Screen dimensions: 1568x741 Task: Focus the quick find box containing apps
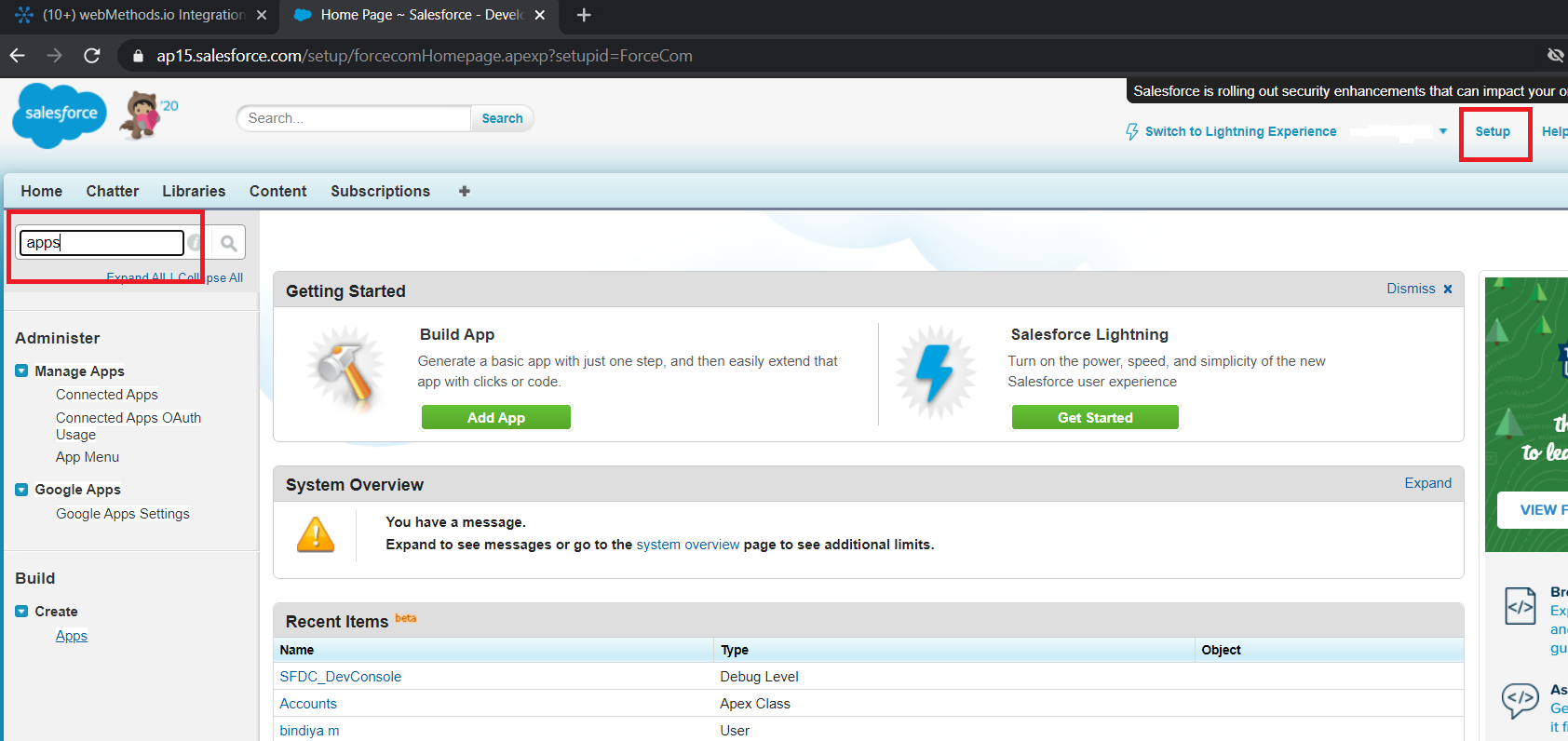101,243
